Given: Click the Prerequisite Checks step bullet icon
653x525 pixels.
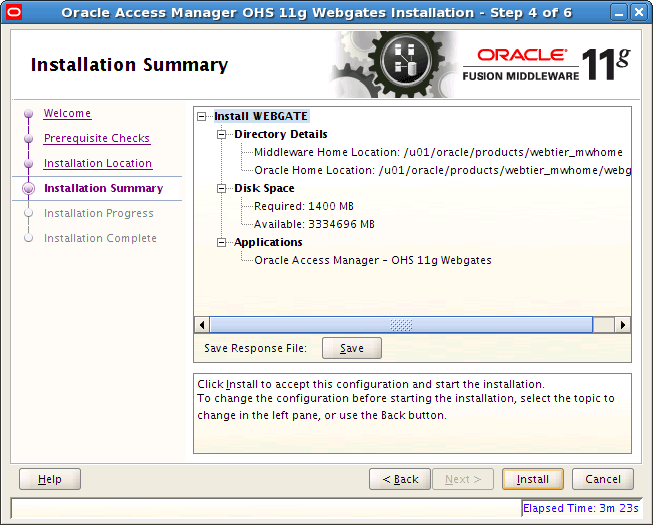Looking at the screenshot, I should click(x=29, y=138).
